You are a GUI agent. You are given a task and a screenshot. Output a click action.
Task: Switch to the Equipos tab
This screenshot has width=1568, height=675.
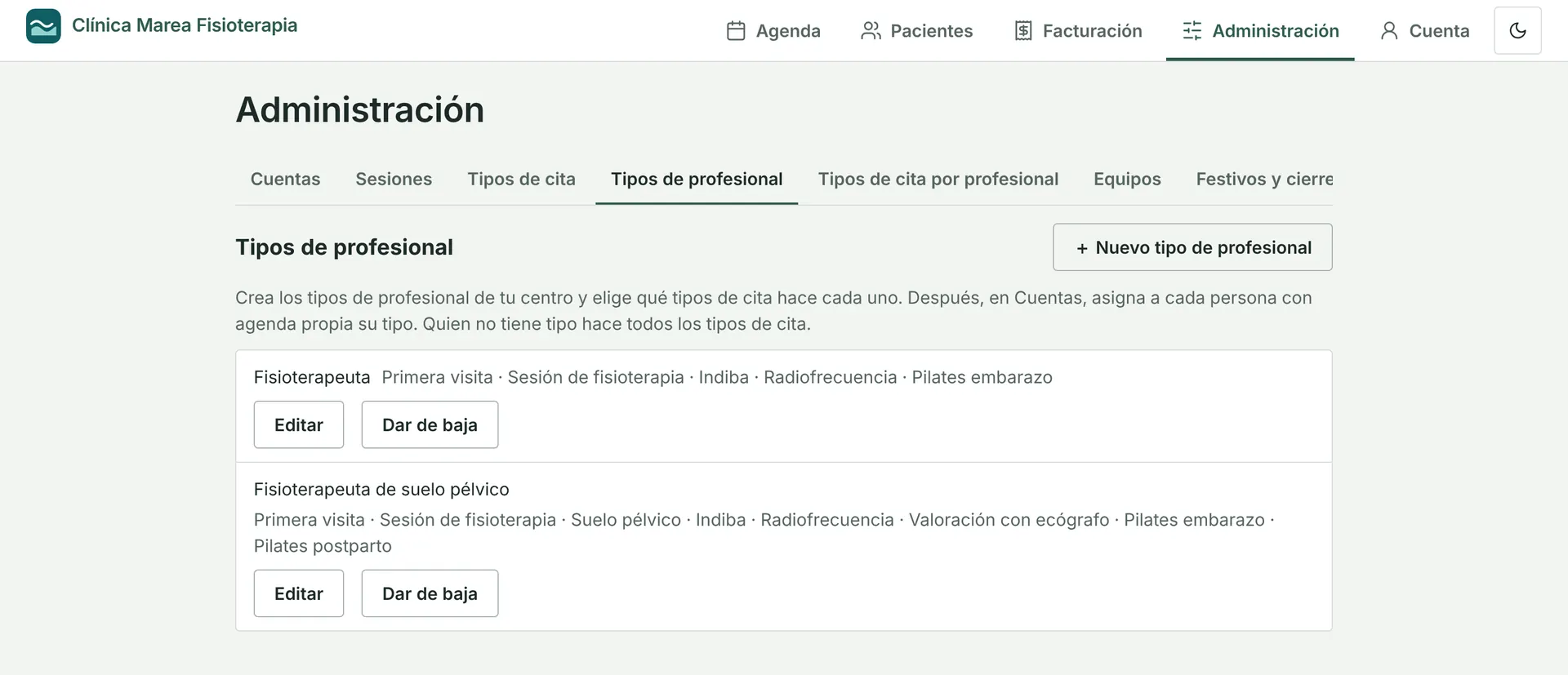1127,179
